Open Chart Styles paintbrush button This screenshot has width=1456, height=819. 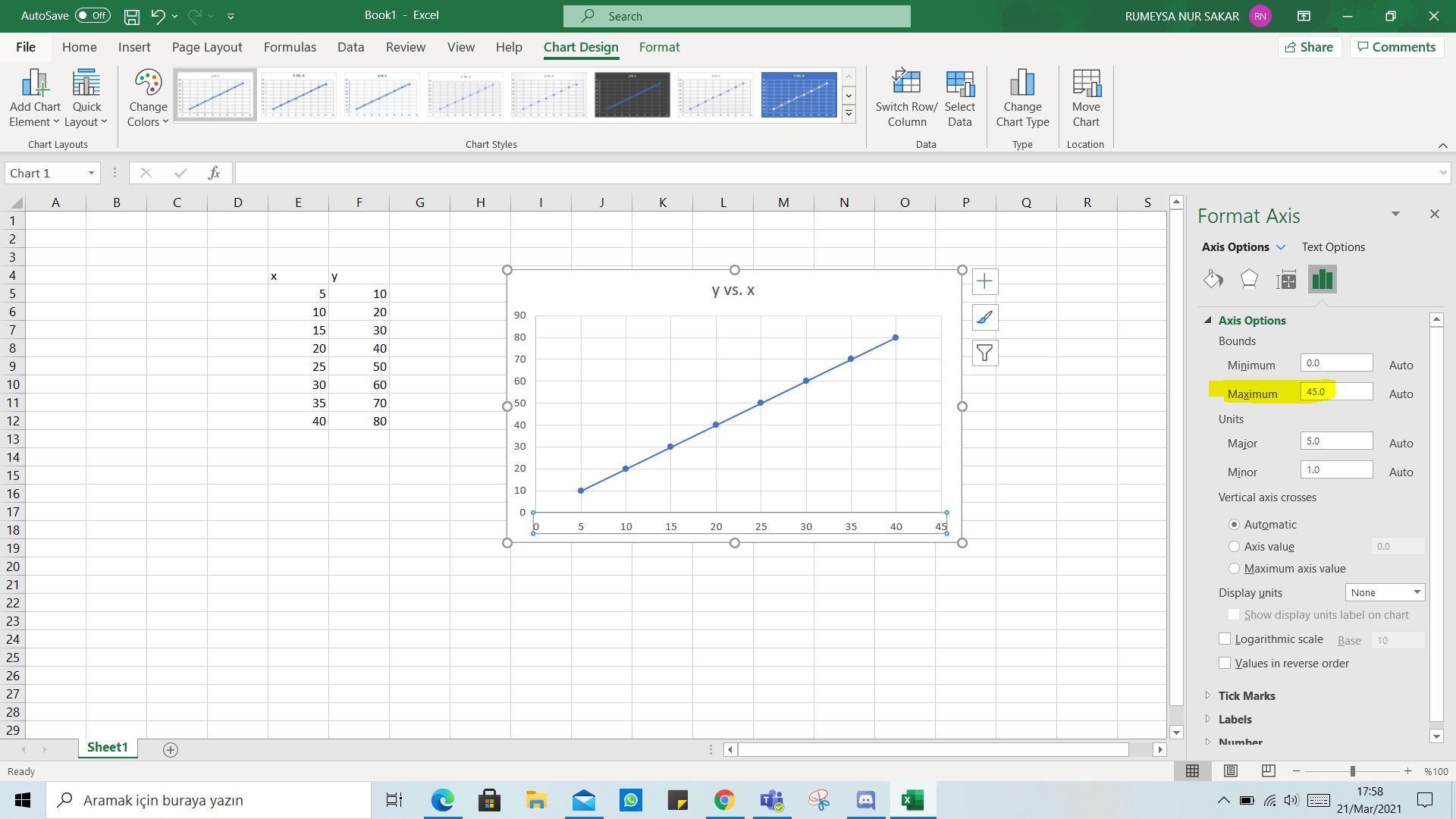click(x=984, y=318)
